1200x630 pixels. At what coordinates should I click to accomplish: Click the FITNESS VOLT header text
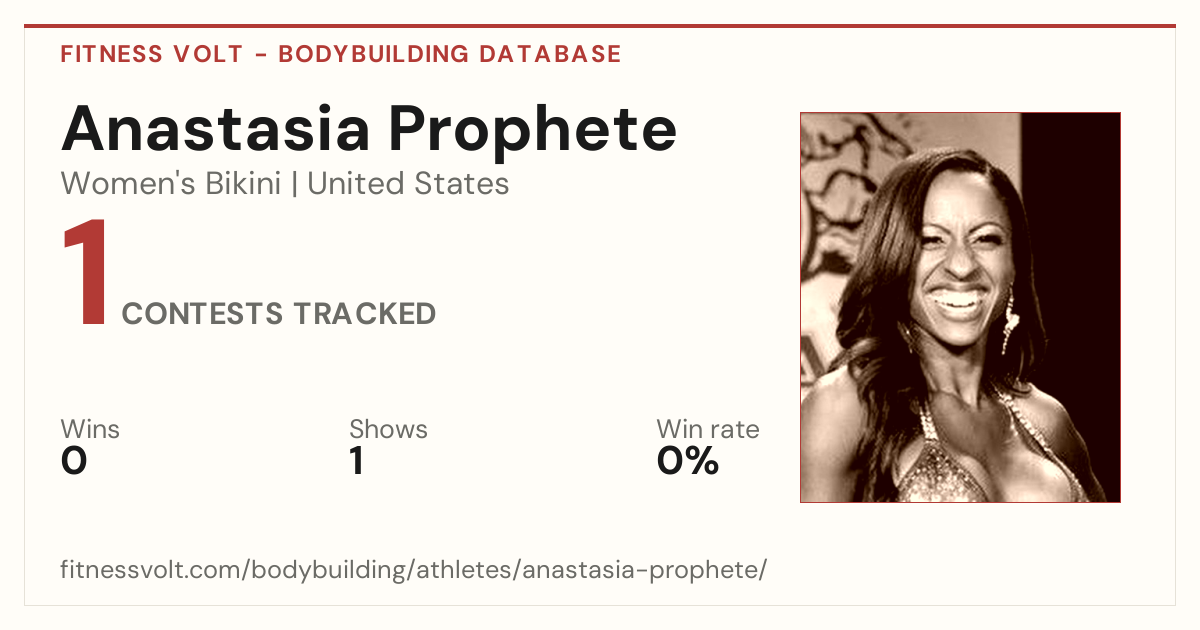tap(152, 54)
